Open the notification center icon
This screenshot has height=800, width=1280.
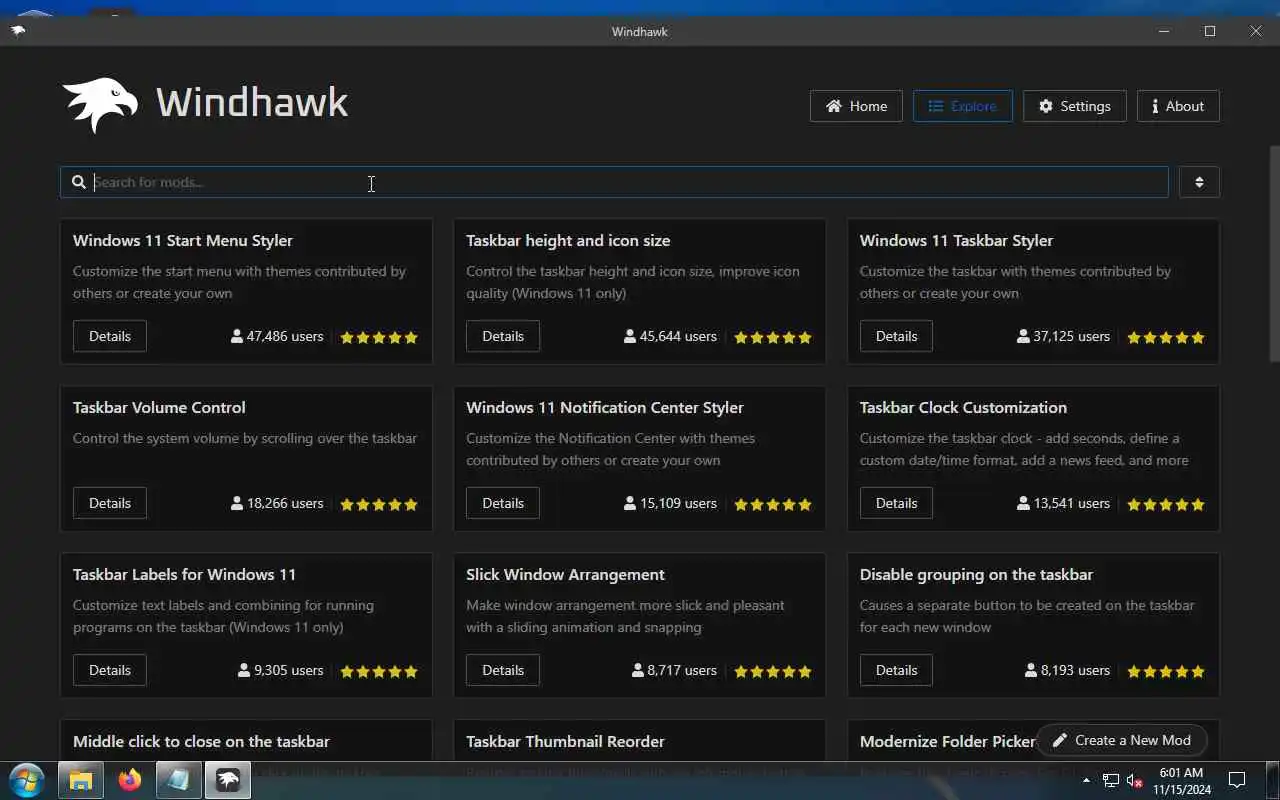pos(1237,780)
